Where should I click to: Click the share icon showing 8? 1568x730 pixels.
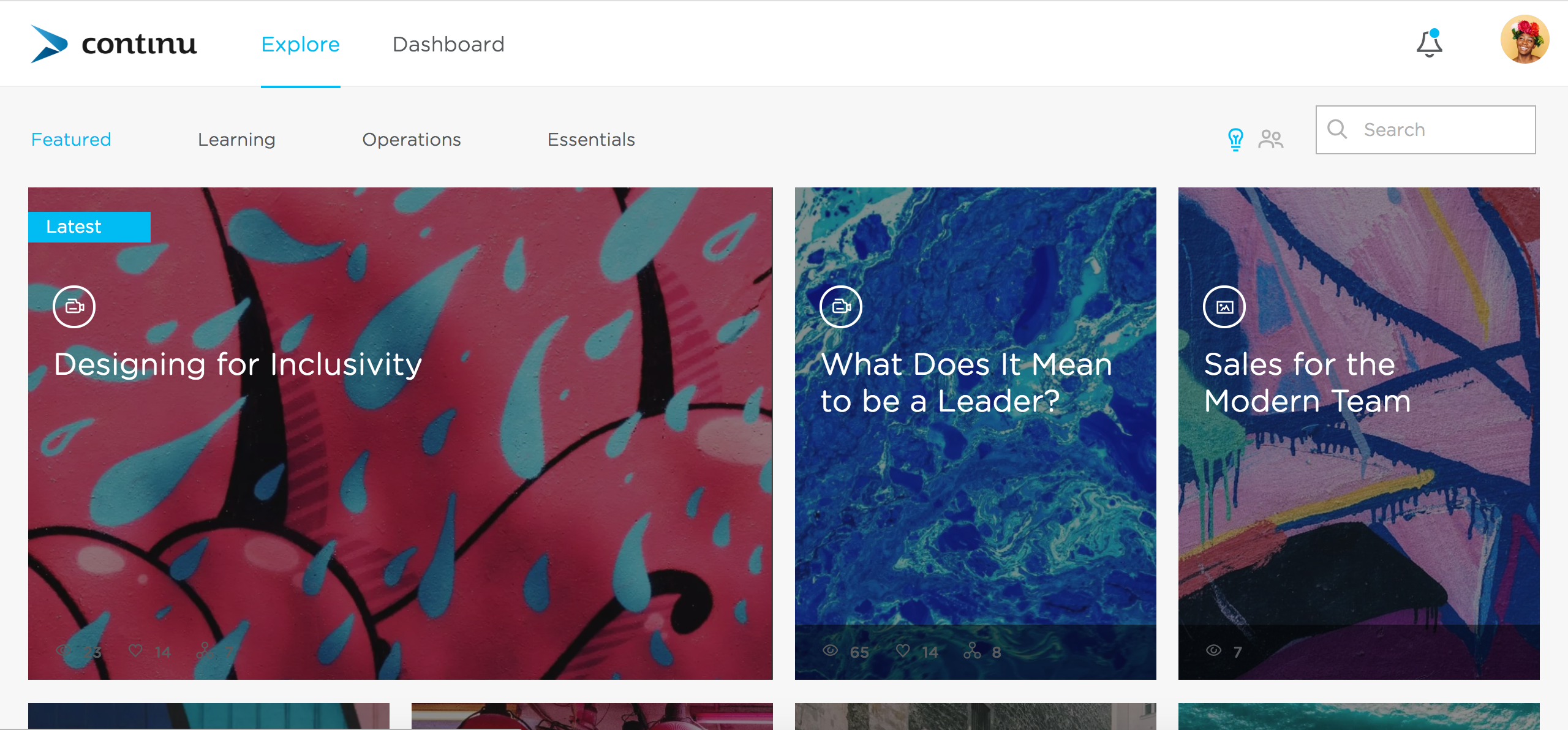[x=972, y=650]
